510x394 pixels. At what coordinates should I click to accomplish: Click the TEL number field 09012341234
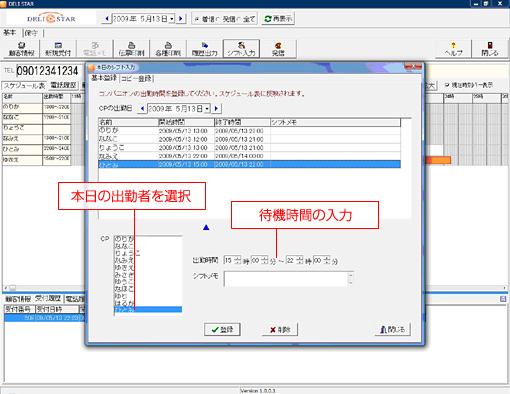click(x=47, y=71)
